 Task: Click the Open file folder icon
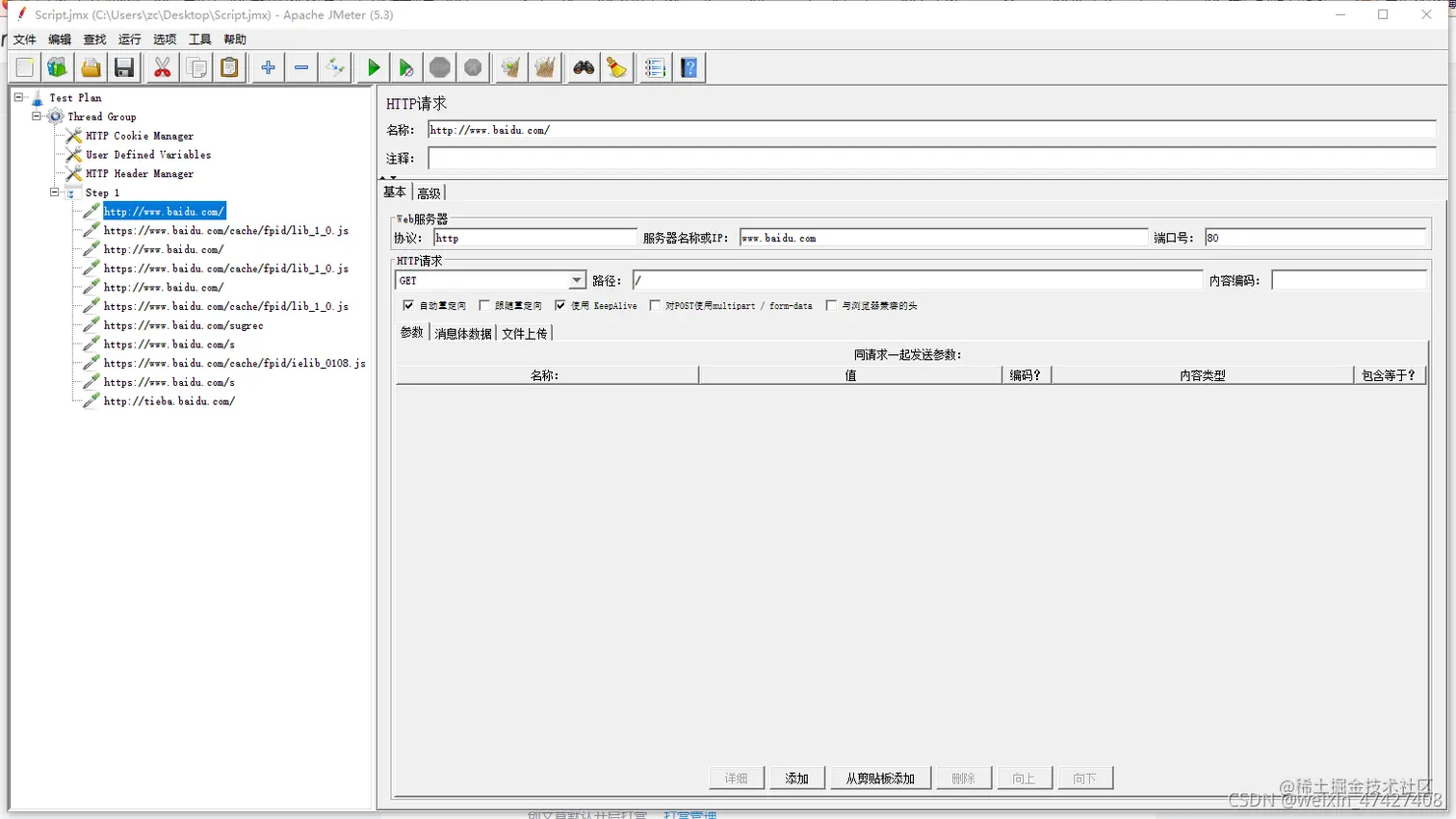click(91, 67)
